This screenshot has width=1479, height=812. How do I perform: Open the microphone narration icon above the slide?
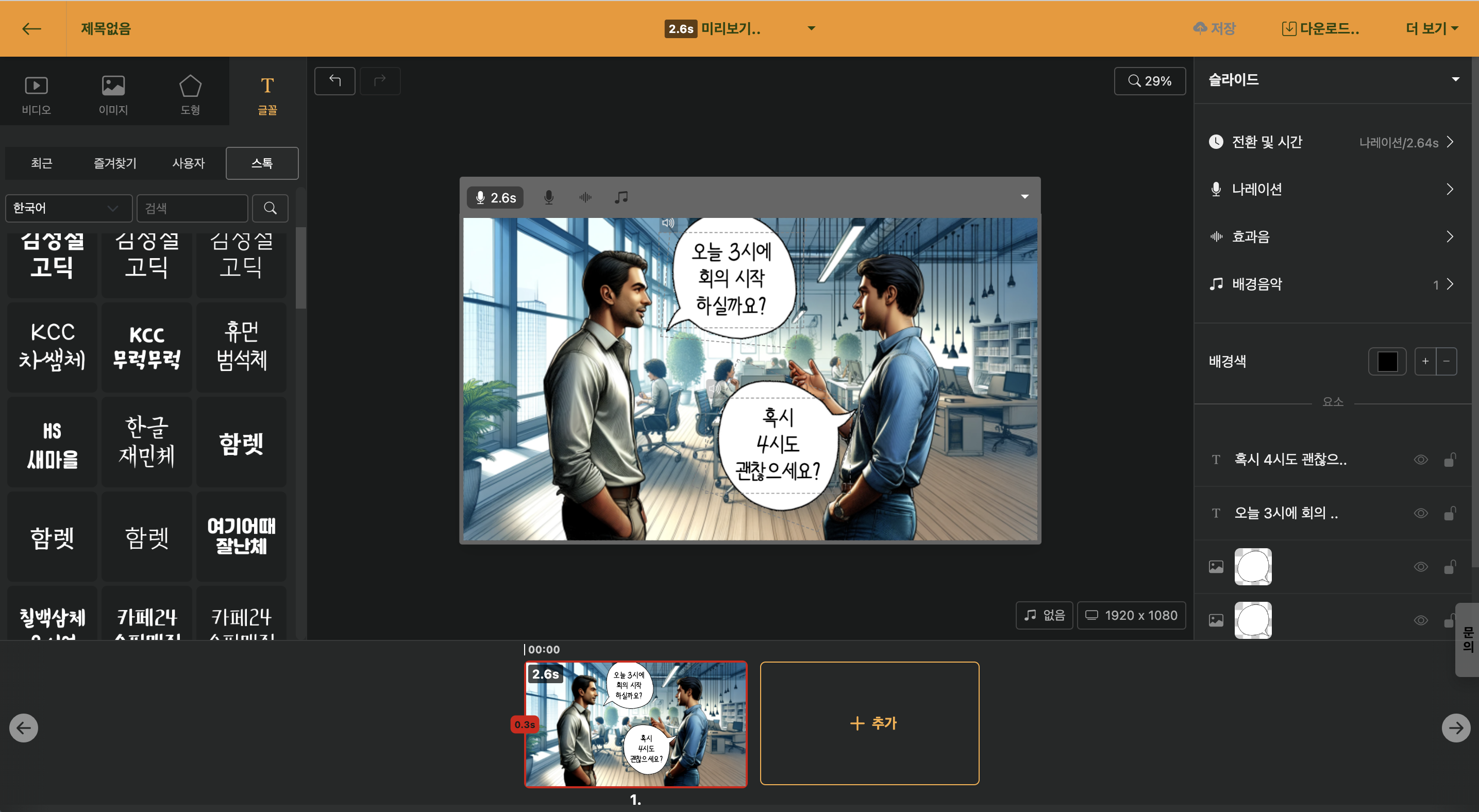(x=548, y=197)
